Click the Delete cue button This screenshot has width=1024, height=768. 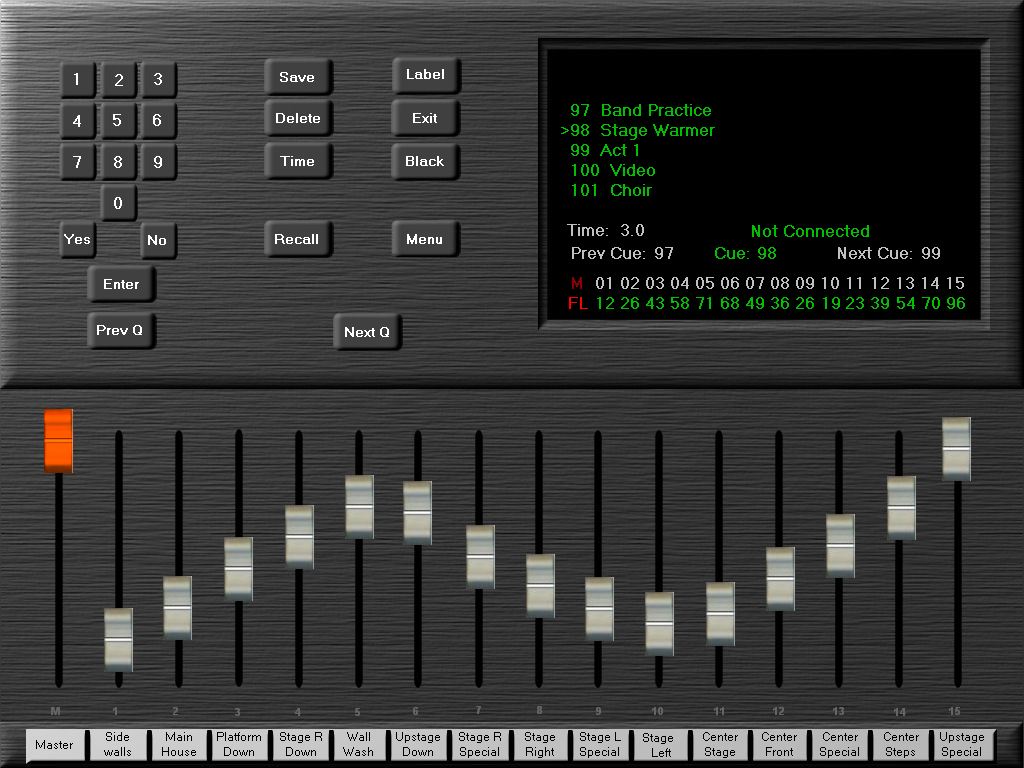tap(298, 118)
